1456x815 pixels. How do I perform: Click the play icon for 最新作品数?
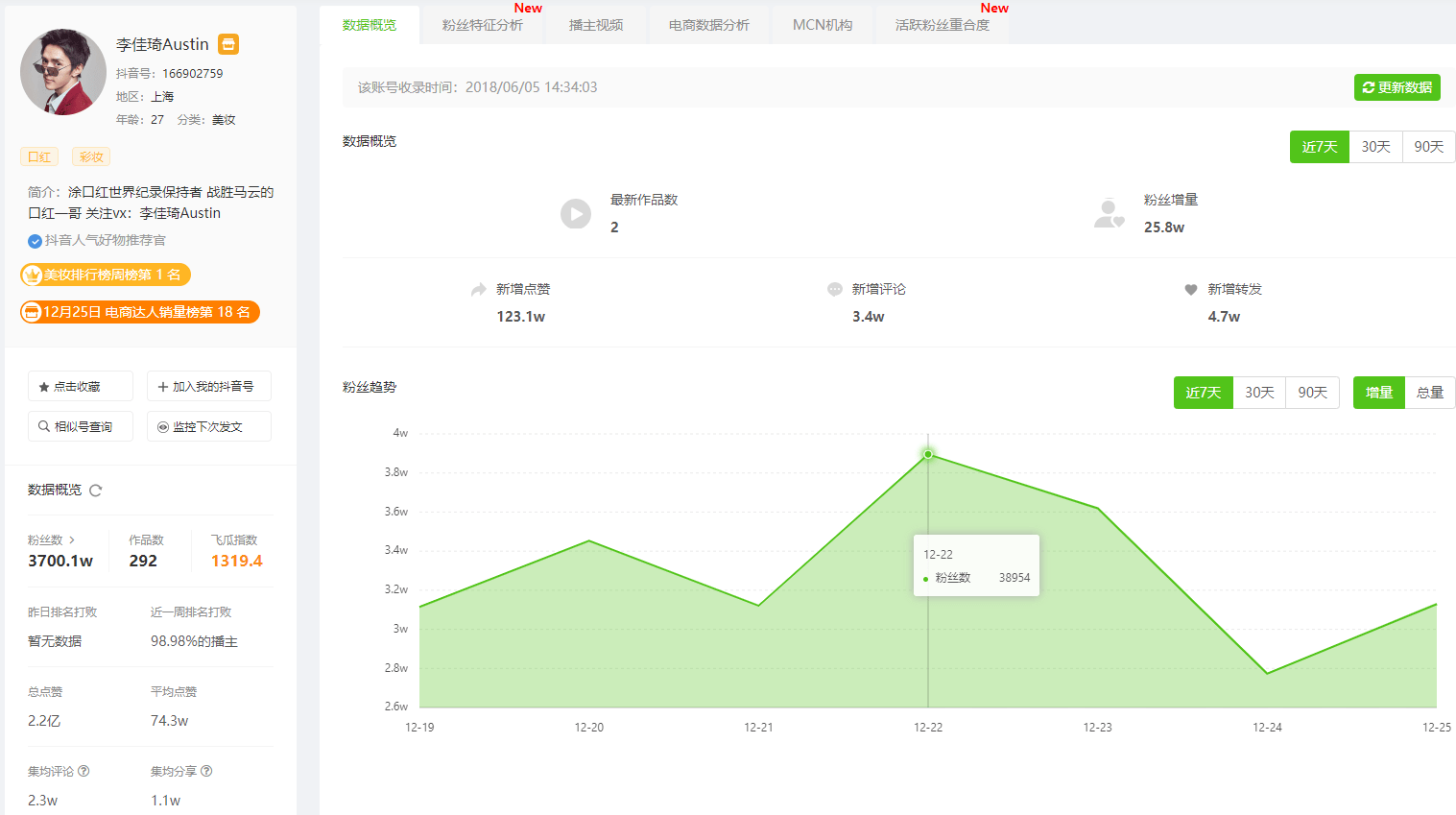pos(576,213)
